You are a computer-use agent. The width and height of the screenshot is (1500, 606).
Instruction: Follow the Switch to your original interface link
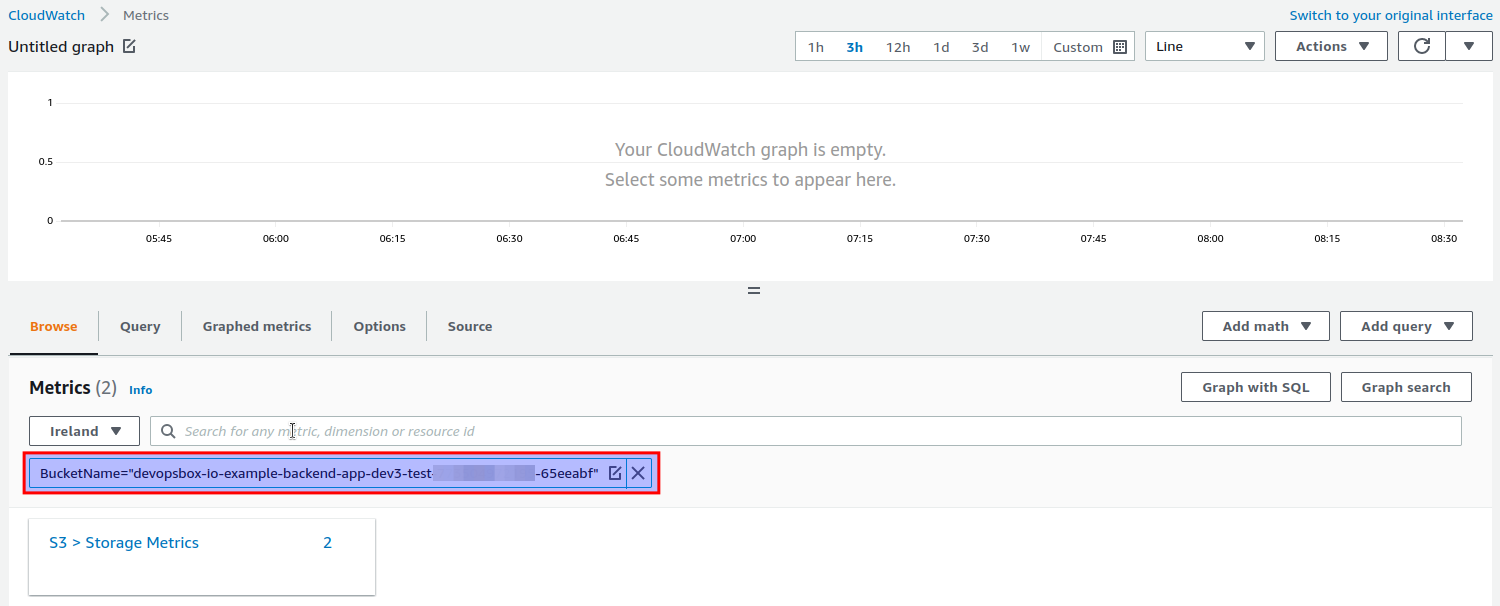click(1391, 15)
